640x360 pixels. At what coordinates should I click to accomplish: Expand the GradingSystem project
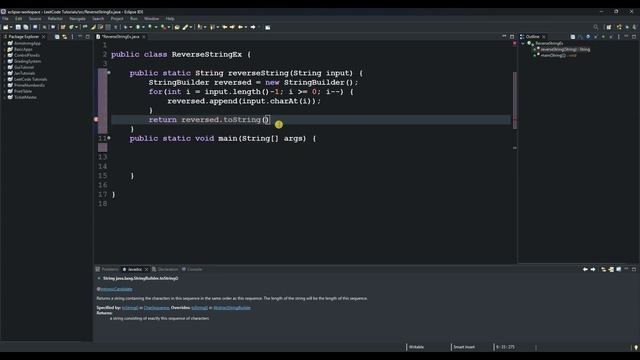click(4, 61)
